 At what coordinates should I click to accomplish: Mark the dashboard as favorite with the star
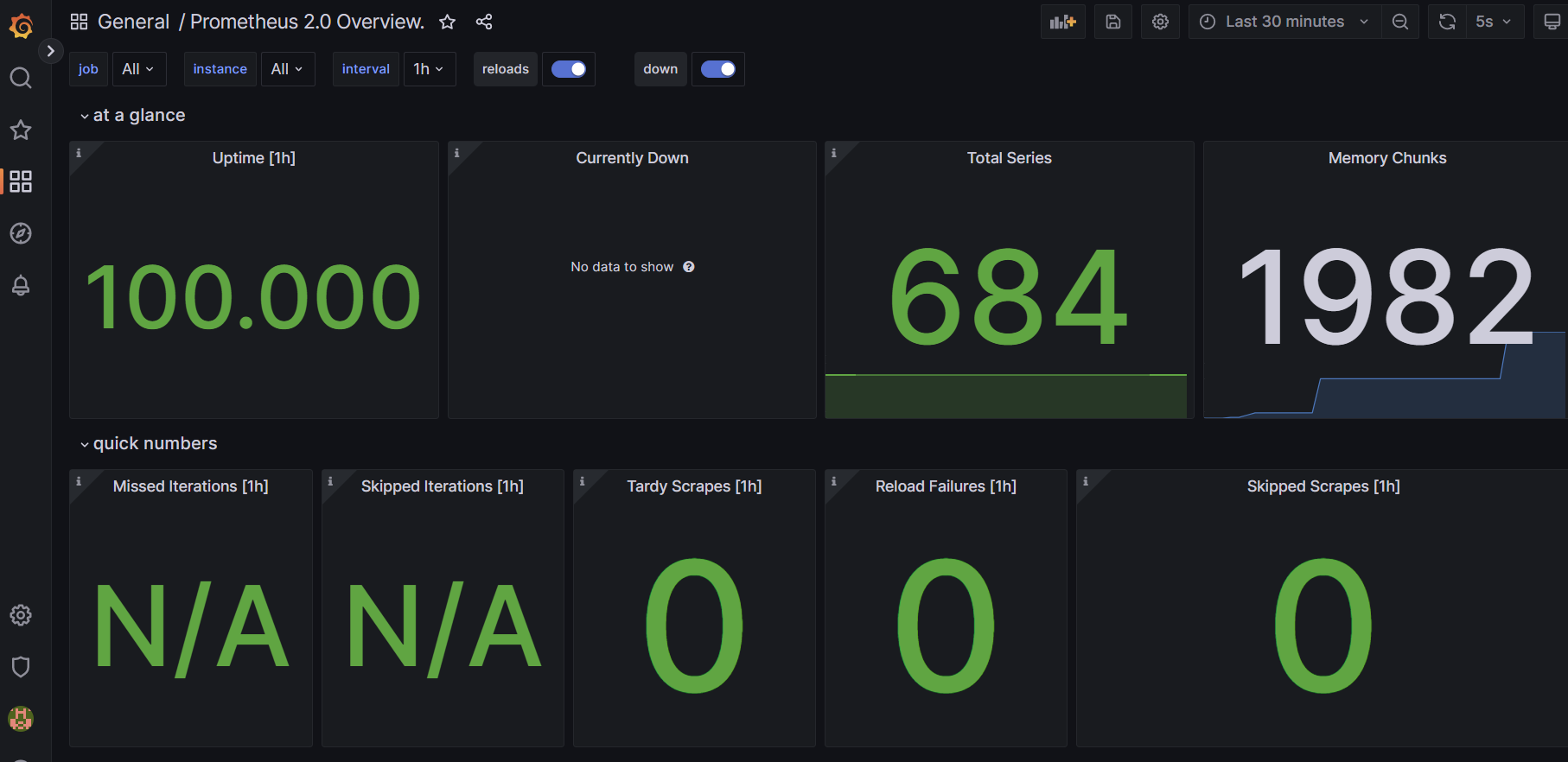[x=447, y=22]
